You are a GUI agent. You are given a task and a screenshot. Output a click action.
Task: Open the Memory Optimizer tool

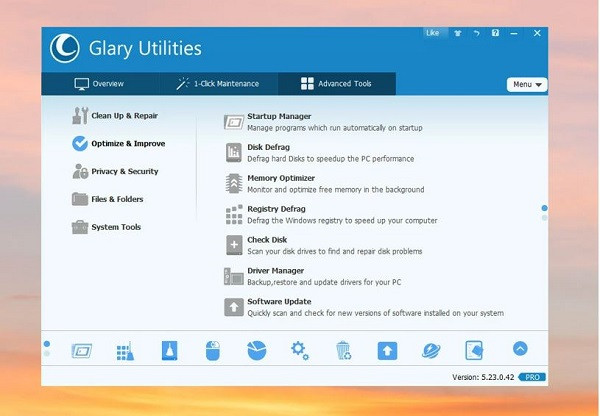point(324,184)
